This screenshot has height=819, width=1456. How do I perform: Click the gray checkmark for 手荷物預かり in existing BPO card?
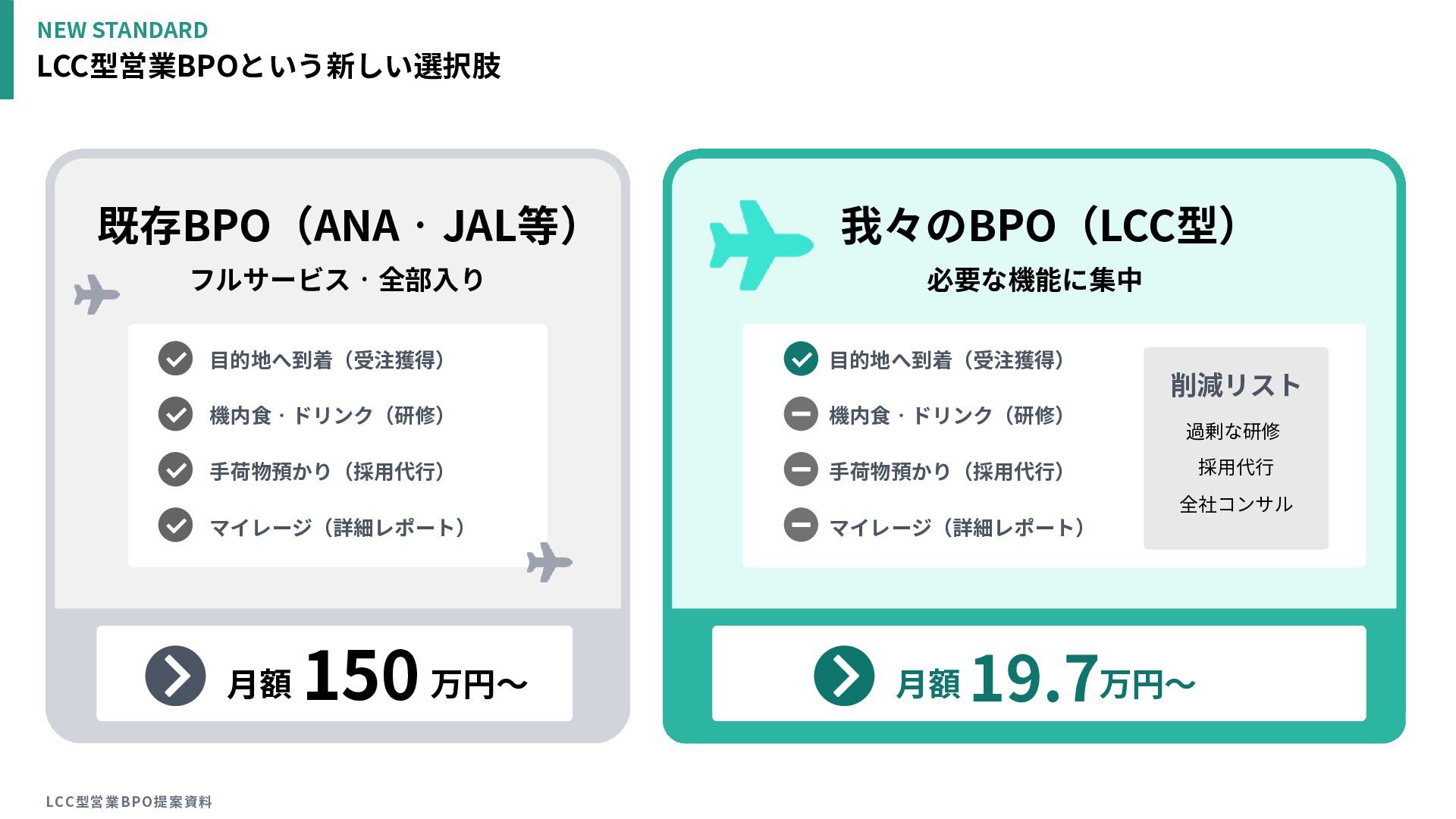point(175,470)
